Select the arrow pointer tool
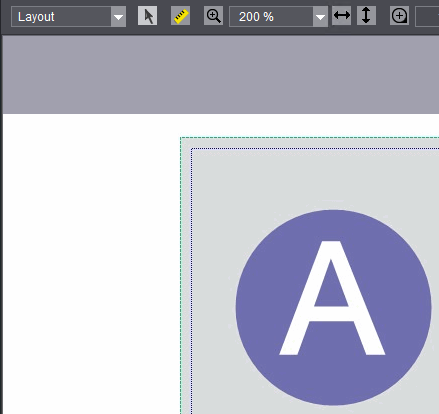Screen dimensions: 439x414 pos(147,16)
